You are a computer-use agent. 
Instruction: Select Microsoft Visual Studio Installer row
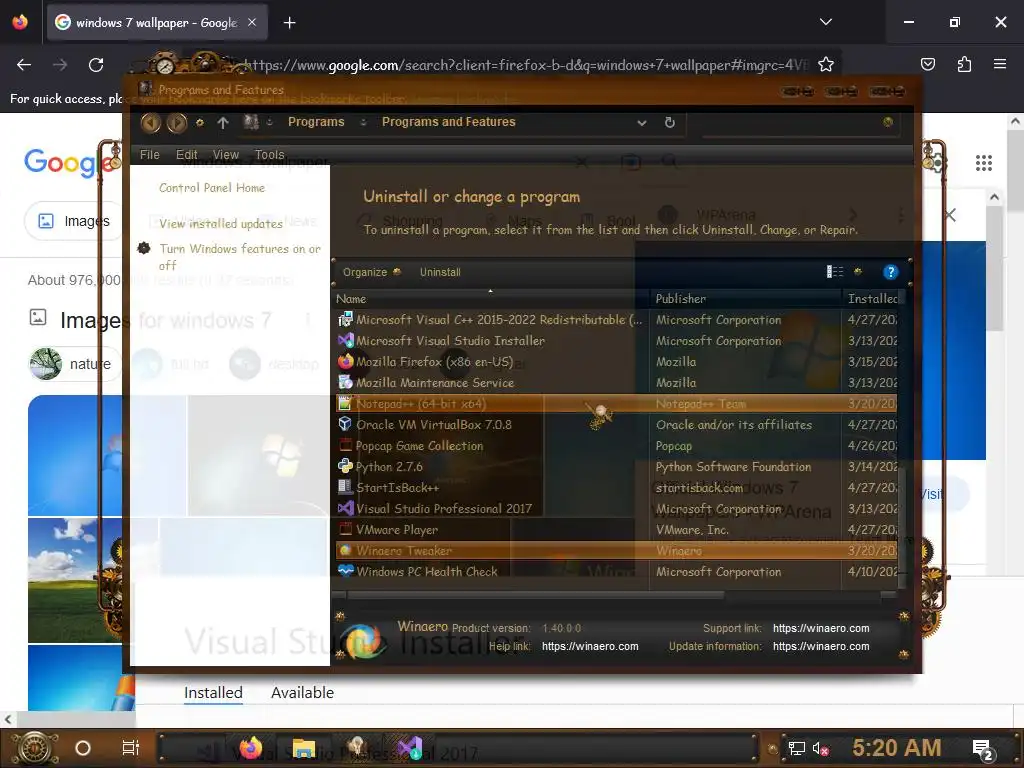(616, 341)
